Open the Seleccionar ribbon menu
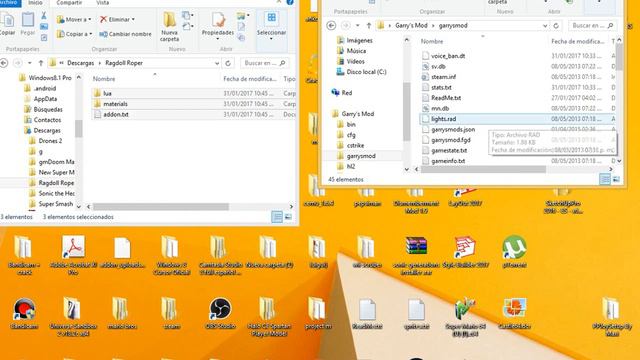 point(271,27)
